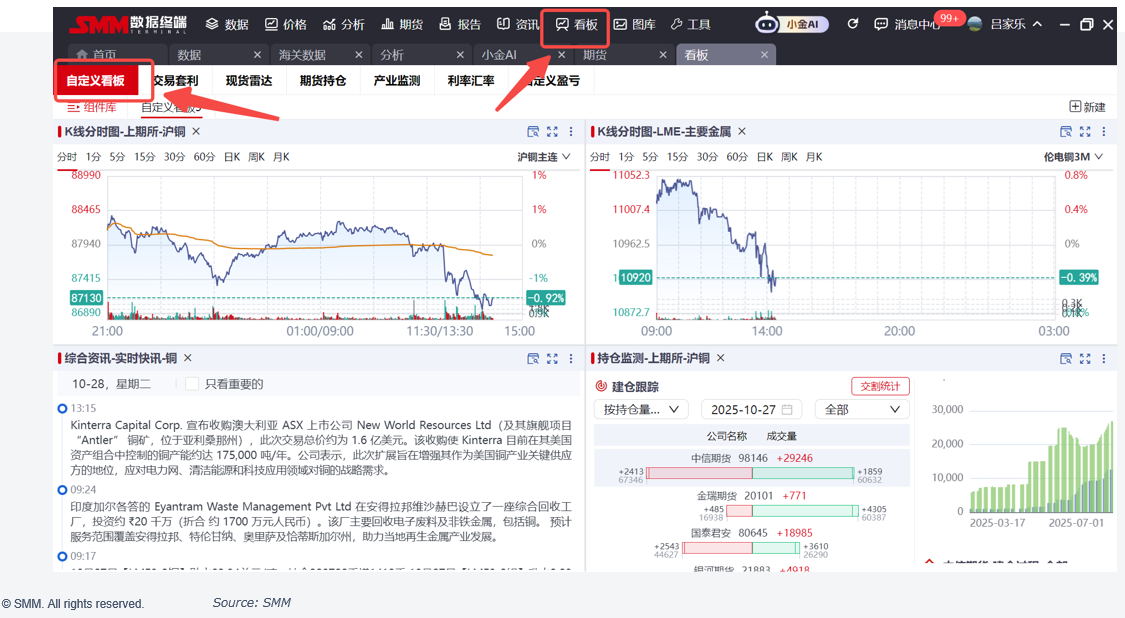Open the 数据 menu in top bar
Viewport: 1125px width, 618px height.
coord(227,24)
